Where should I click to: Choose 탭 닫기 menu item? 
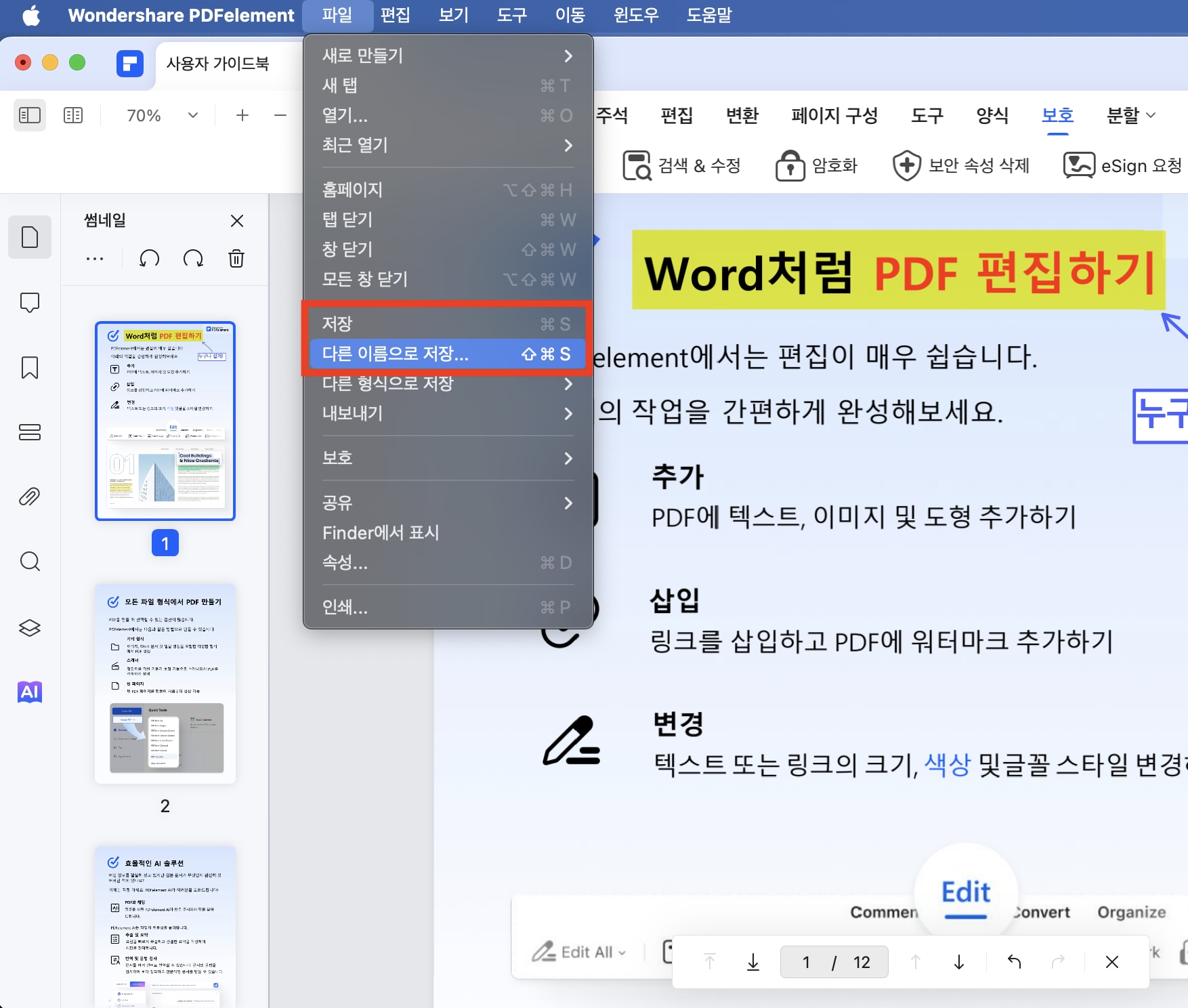coord(448,219)
